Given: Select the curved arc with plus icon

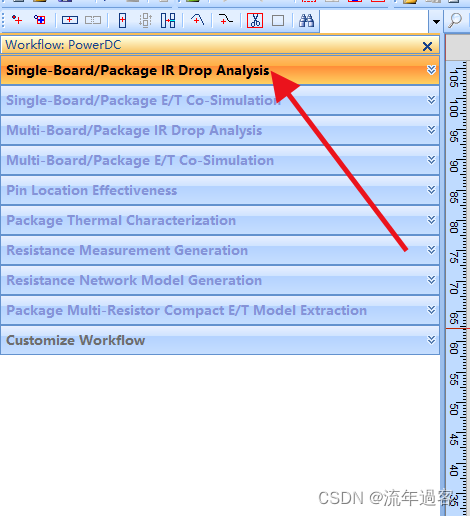Looking at the screenshot, I should [197, 20].
